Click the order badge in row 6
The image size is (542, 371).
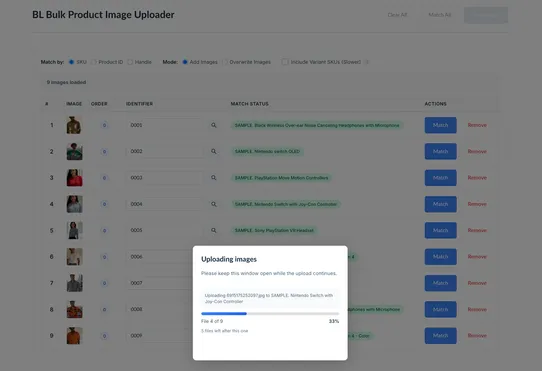(x=104, y=257)
